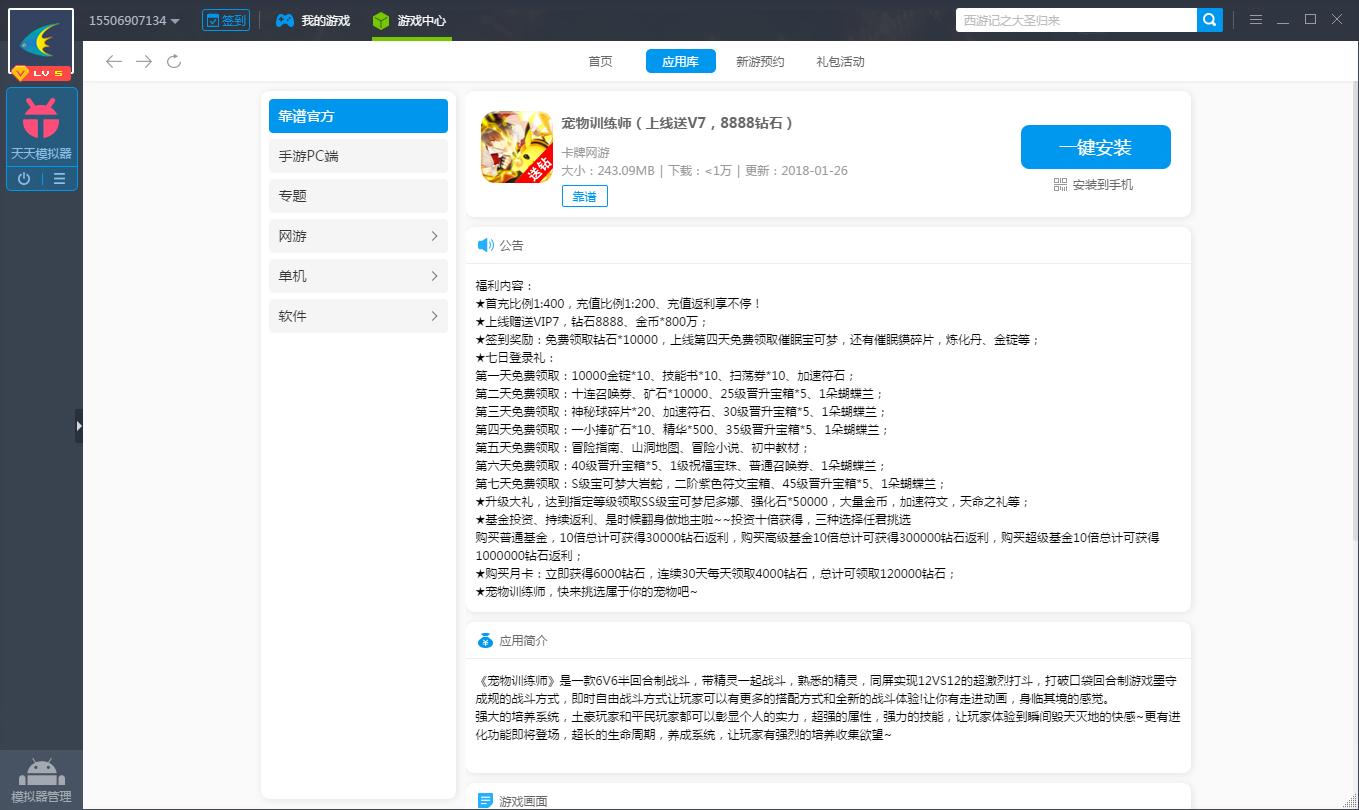Expand the 网游 category
The image size is (1359, 810).
[x=358, y=236]
